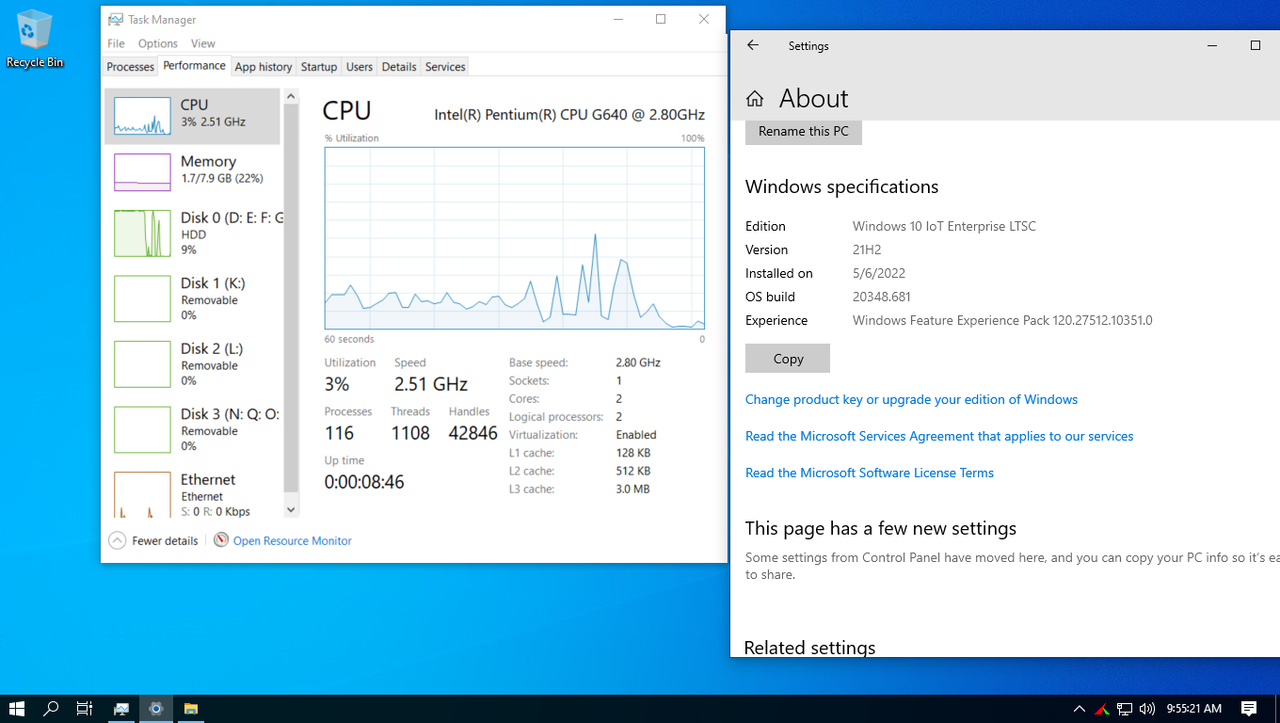The height and width of the screenshot is (723, 1280).
Task: Click the Performance tab
Action: 194,65
